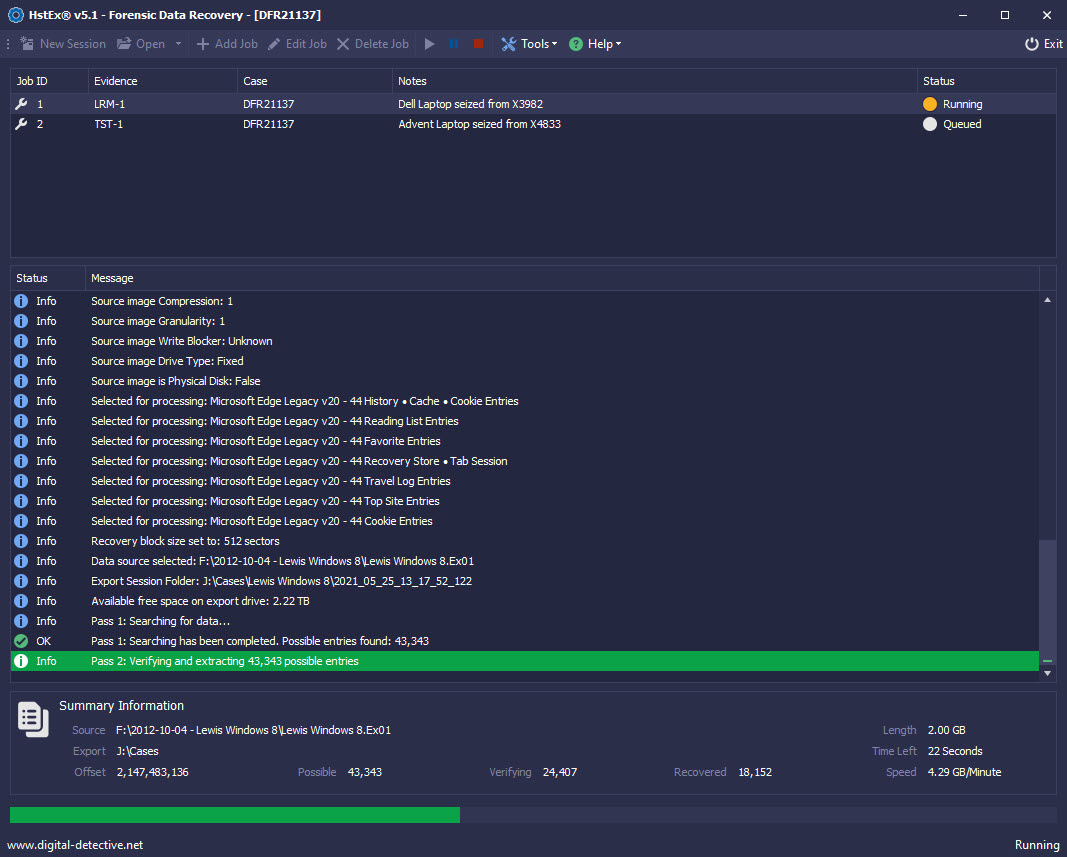
Task: Click the log scrollbar up arrow
Action: 1047,300
